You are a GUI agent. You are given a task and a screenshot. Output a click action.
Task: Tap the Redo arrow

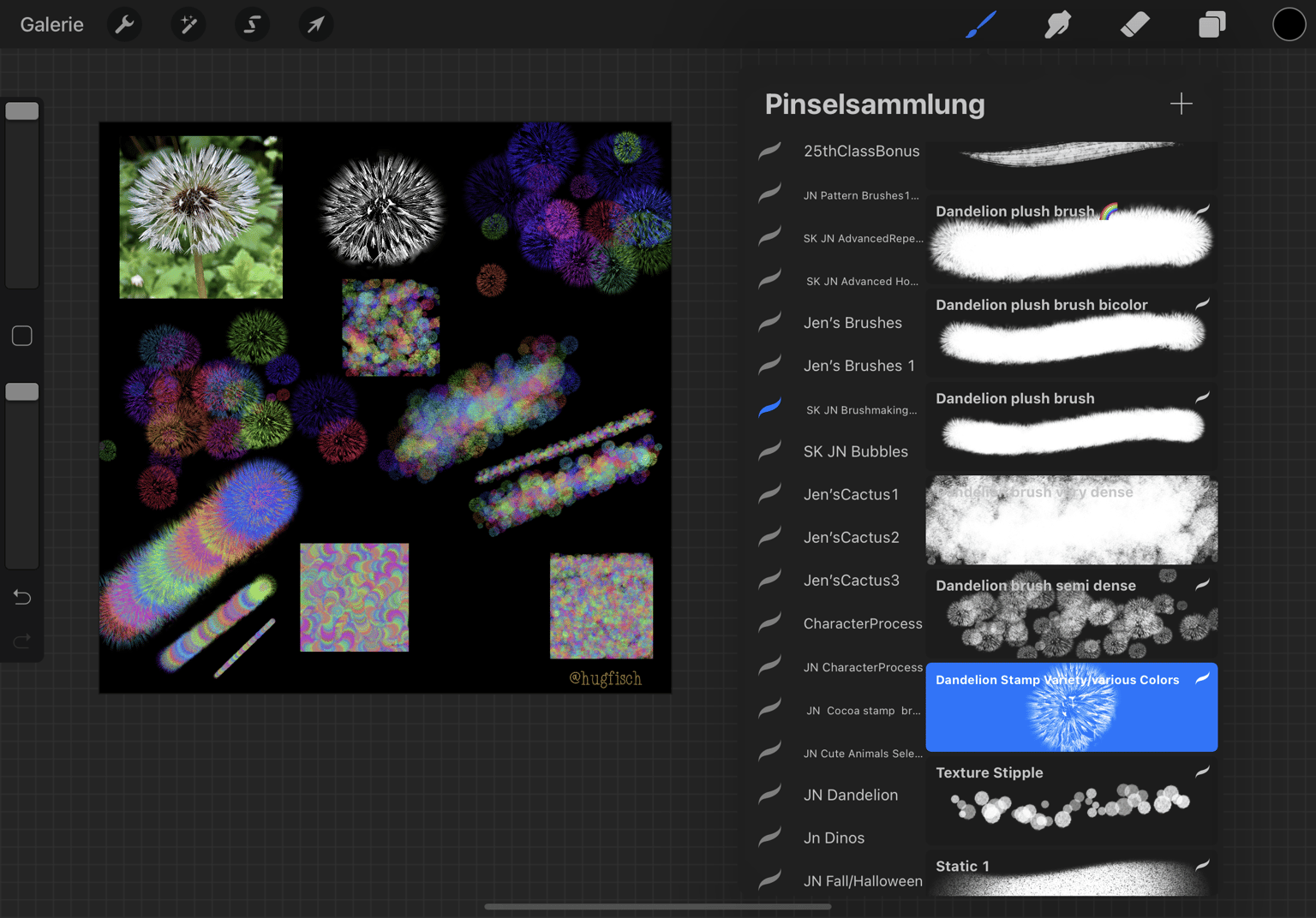coord(22,641)
